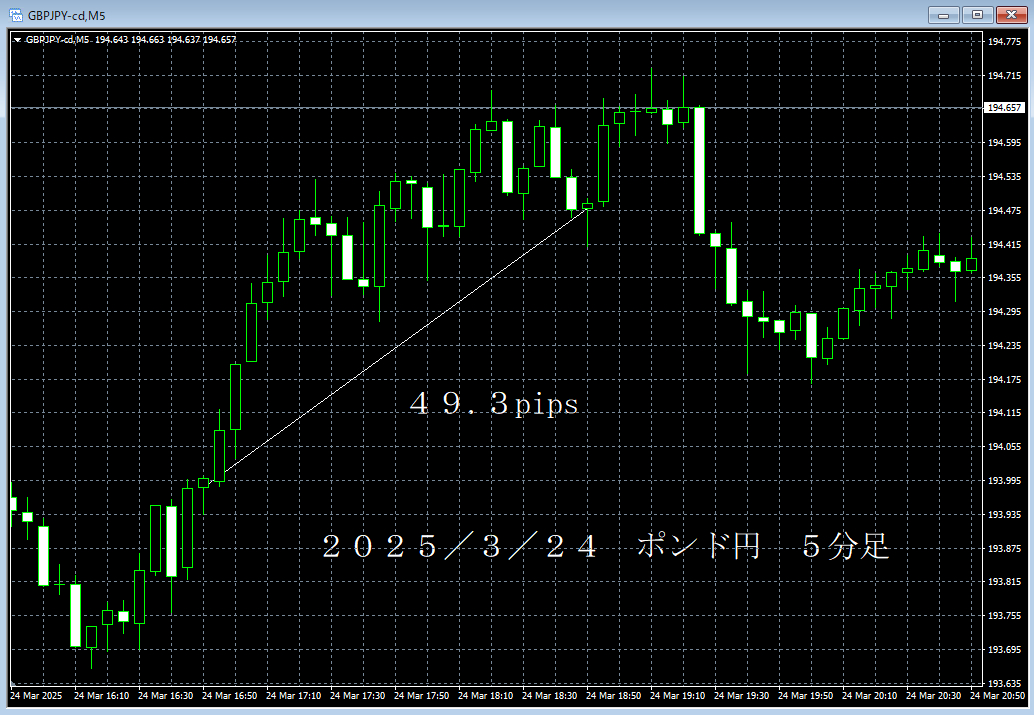The height and width of the screenshot is (715, 1034).
Task: Select the "49.3pips" text label
Action: click(x=494, y=404)
